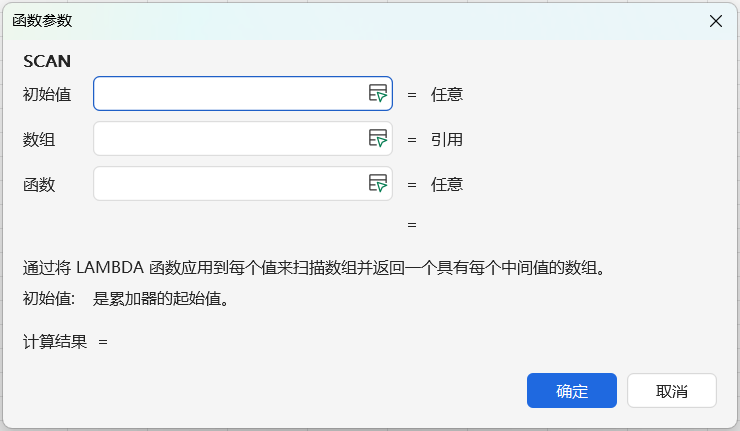Click the 函数 parameter label
The height and width of the screenshot is (431, 740).
pyautogui.click(x=39, y=184)
